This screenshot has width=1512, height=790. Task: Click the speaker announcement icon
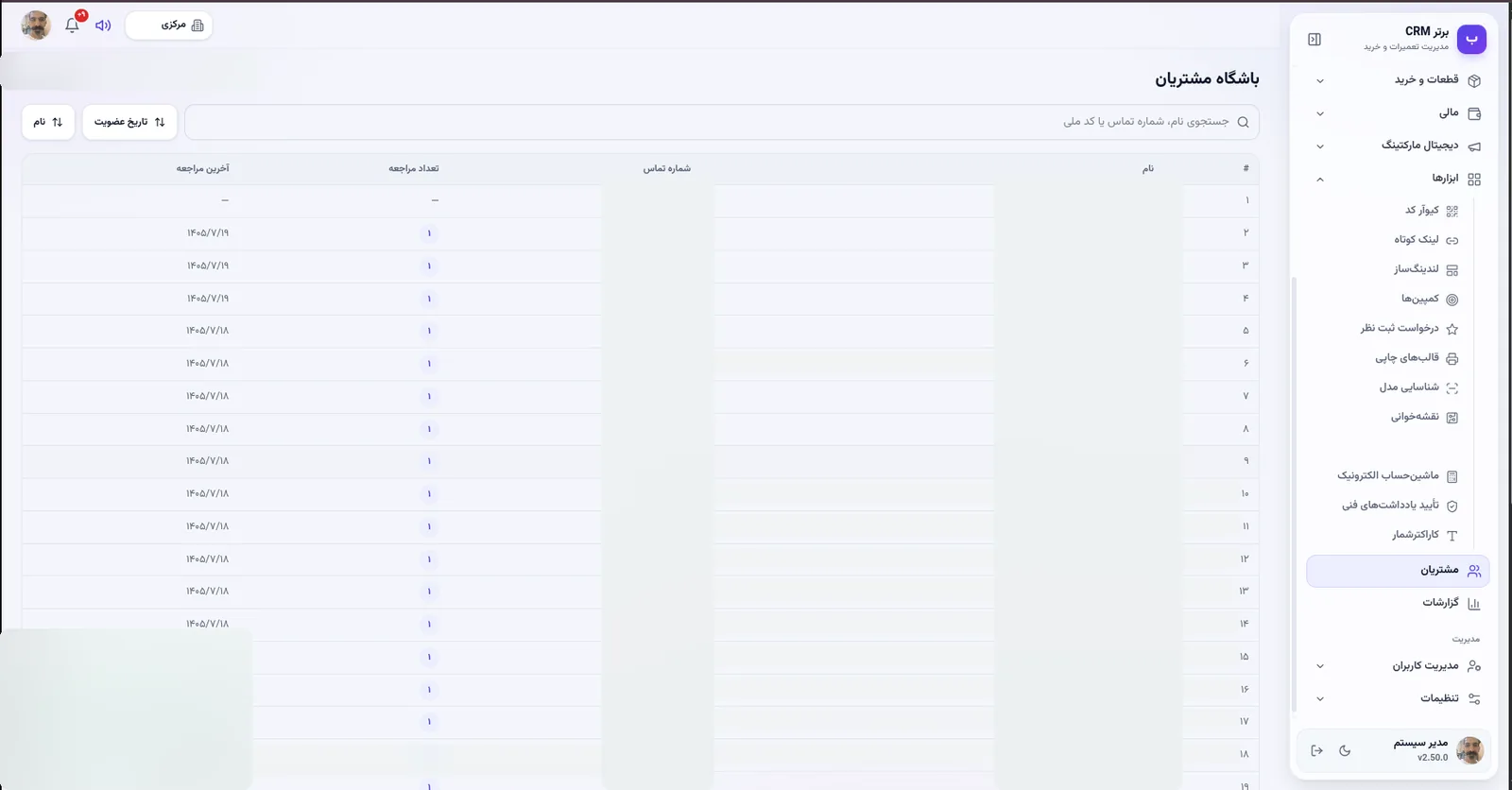pos(103,26)
